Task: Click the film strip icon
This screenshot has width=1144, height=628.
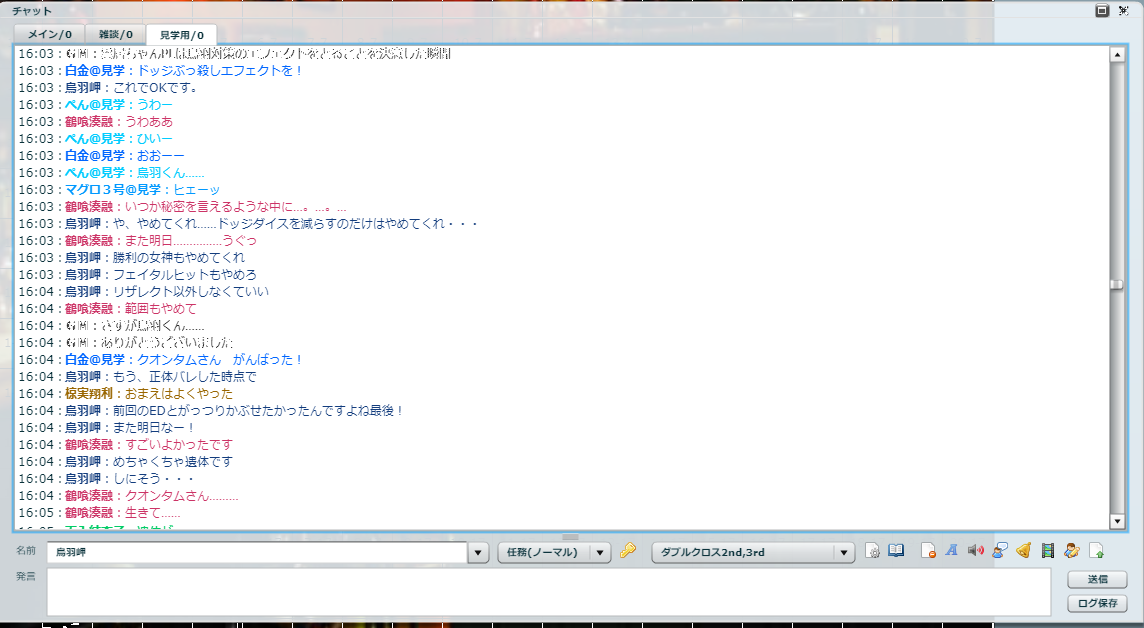Action: click(x=1047, y=551)
